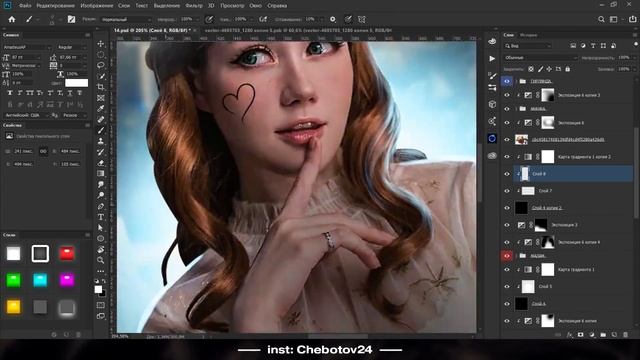The width and height of the screenshot is (640, 360).
Task: Open the brush mode dropdown Нормальный
Action: [126, 19]
